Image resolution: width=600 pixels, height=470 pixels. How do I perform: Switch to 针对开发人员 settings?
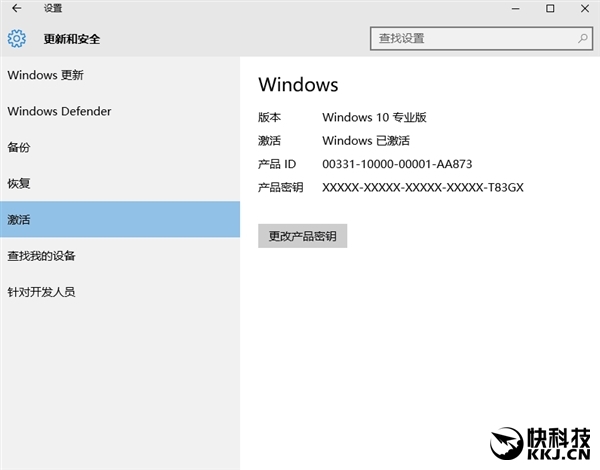(x=41, y=291)
